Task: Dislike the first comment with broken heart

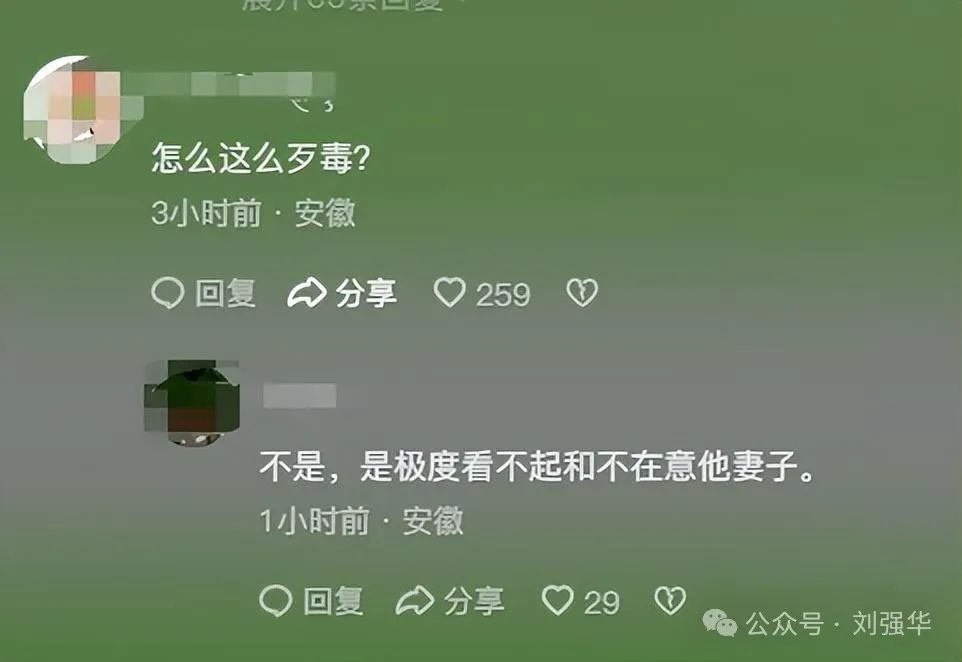Action: click(582, 293)
